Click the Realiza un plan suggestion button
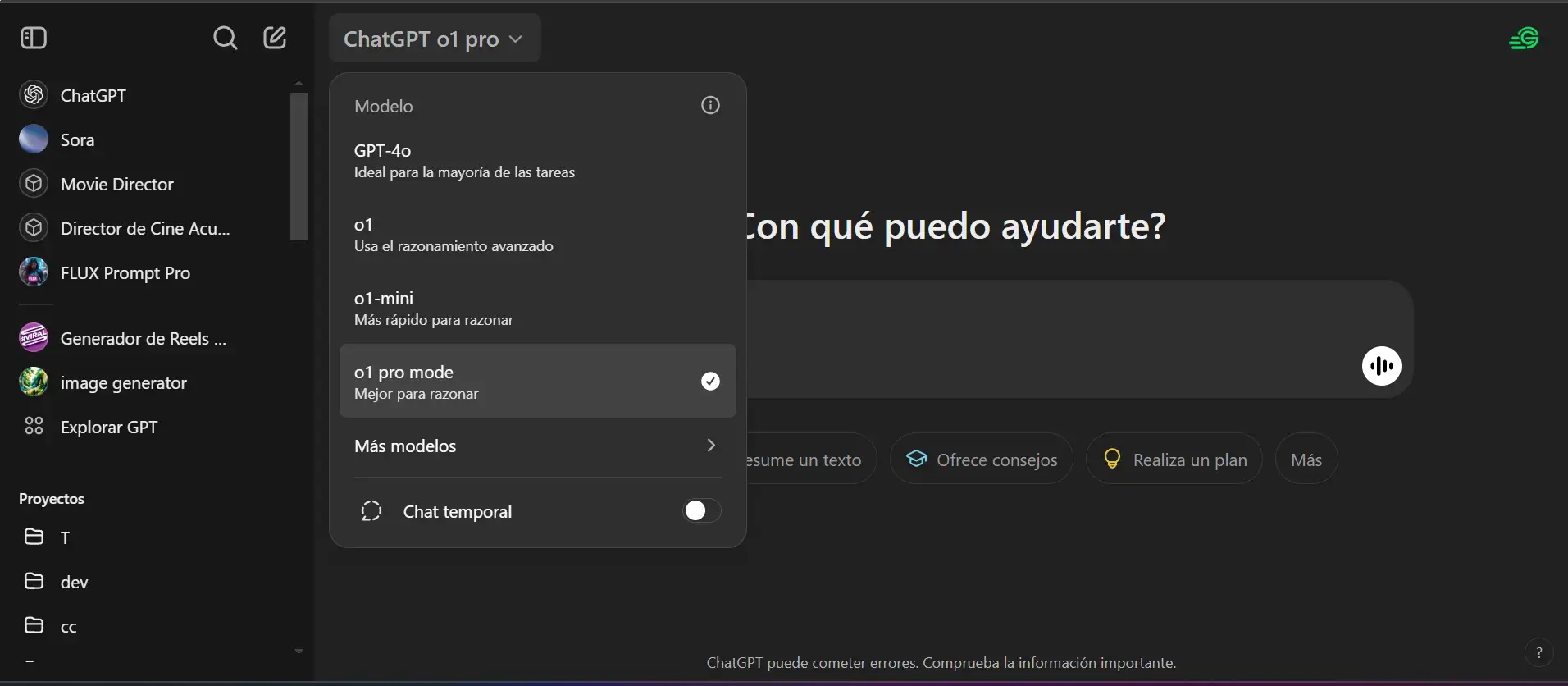1568x686 pixels. point(1174,459)
